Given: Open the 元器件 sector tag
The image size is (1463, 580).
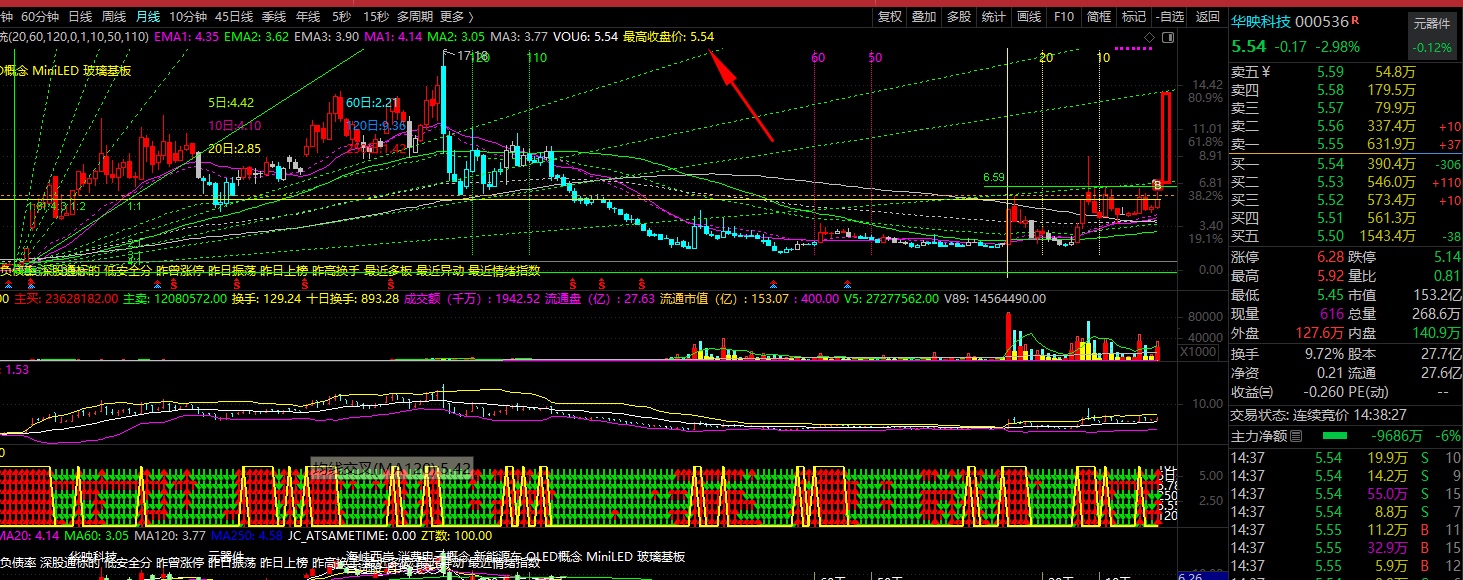Looking at the screenshot, I should (x=1432, y=23).
